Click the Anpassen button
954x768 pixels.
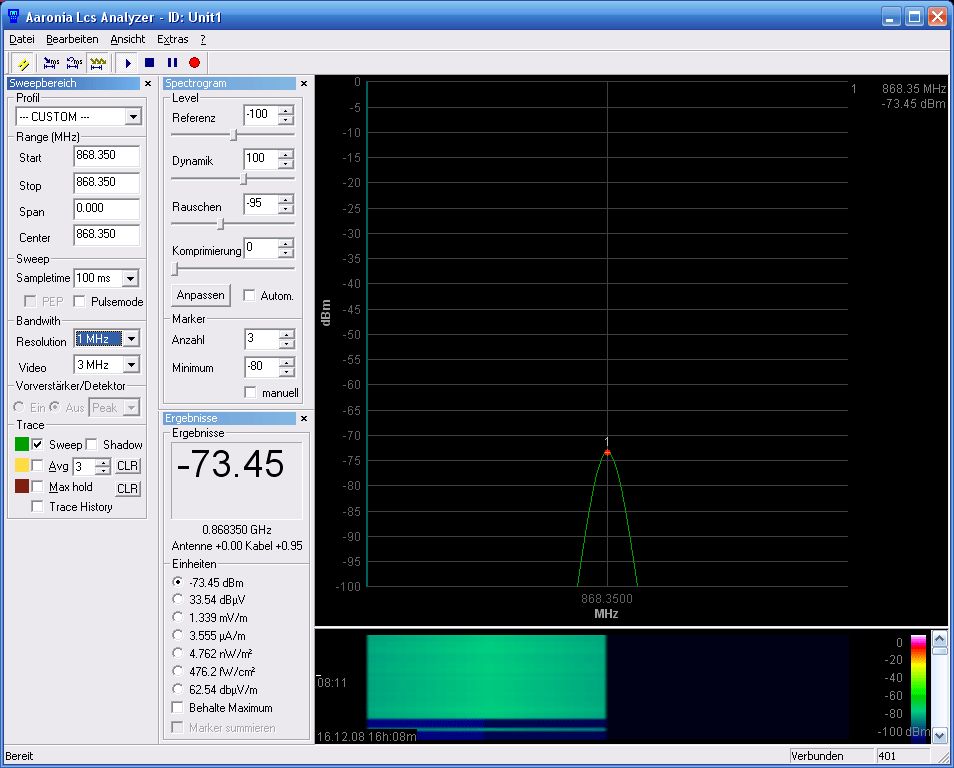pos(201,296)
